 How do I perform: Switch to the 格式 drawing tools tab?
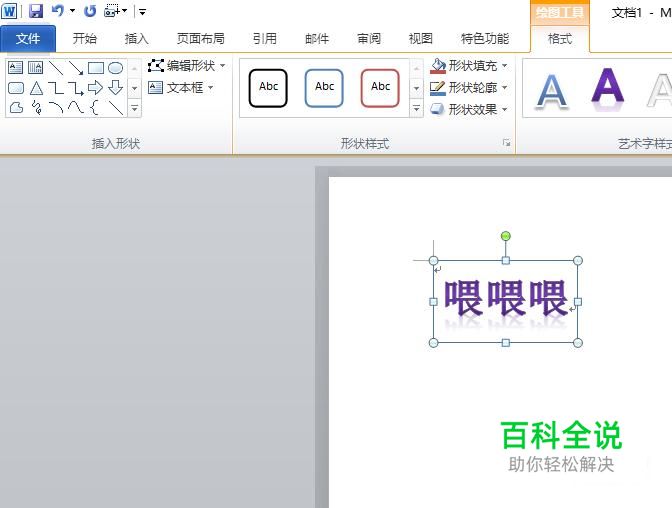click(560, 39)
